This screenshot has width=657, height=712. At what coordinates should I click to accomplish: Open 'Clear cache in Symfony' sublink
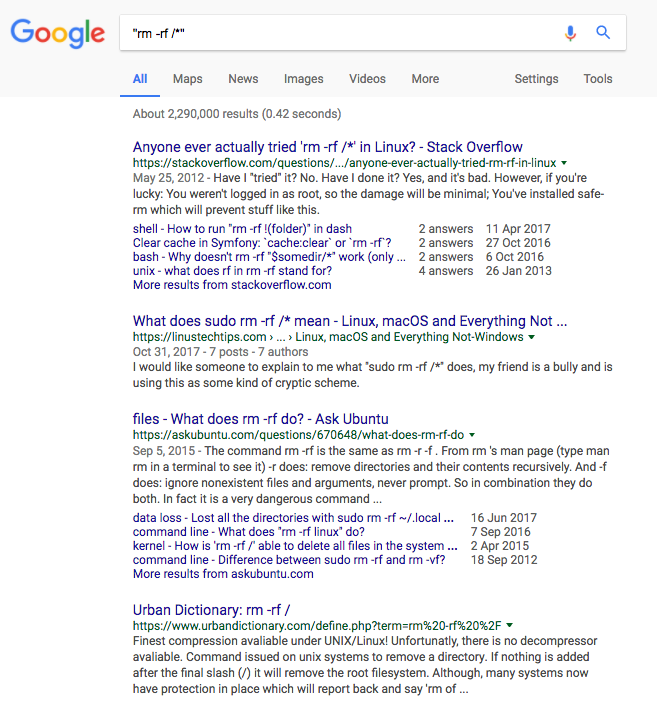(x=262, y=243)
